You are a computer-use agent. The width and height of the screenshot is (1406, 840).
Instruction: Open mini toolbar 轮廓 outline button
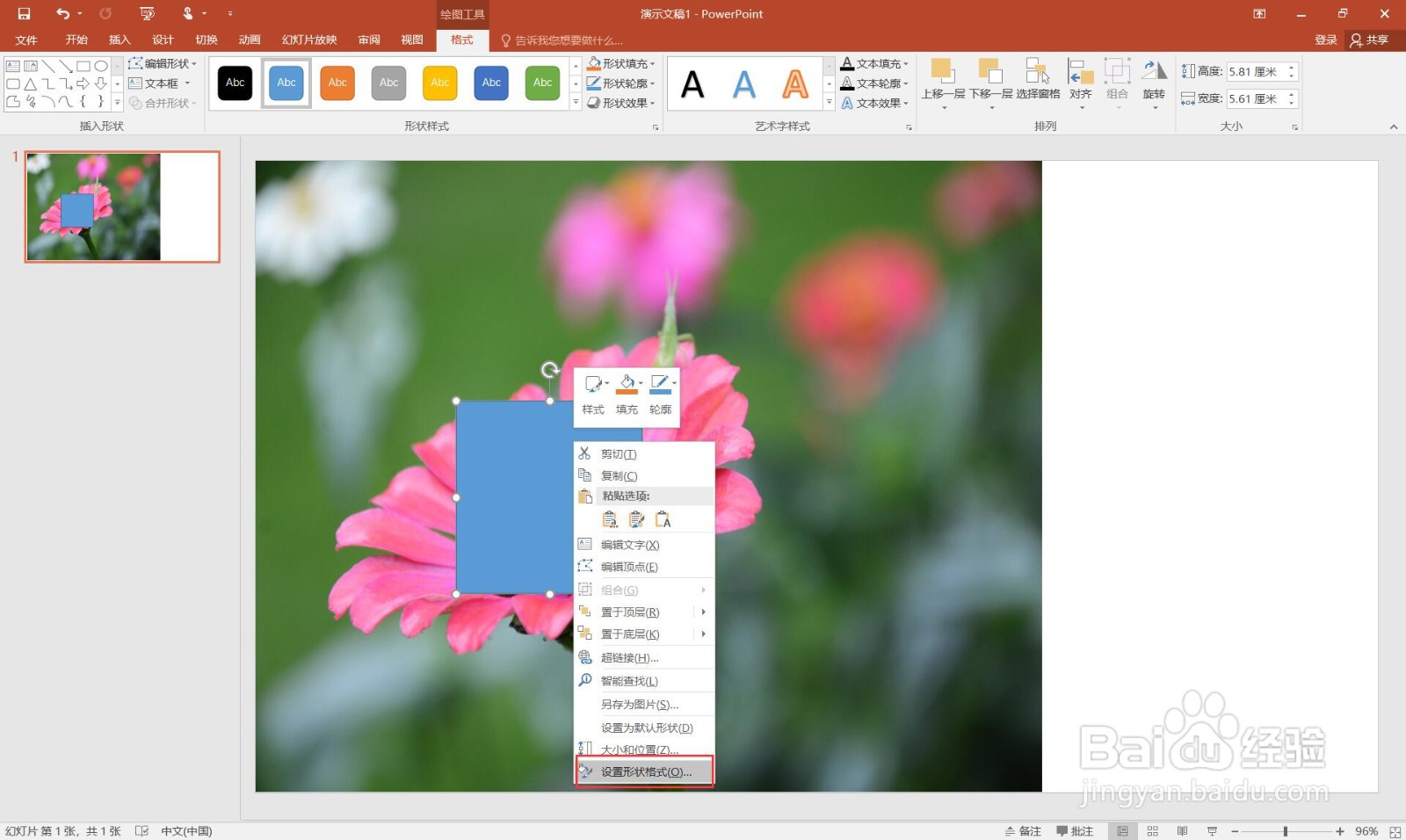tap(661, 395)
